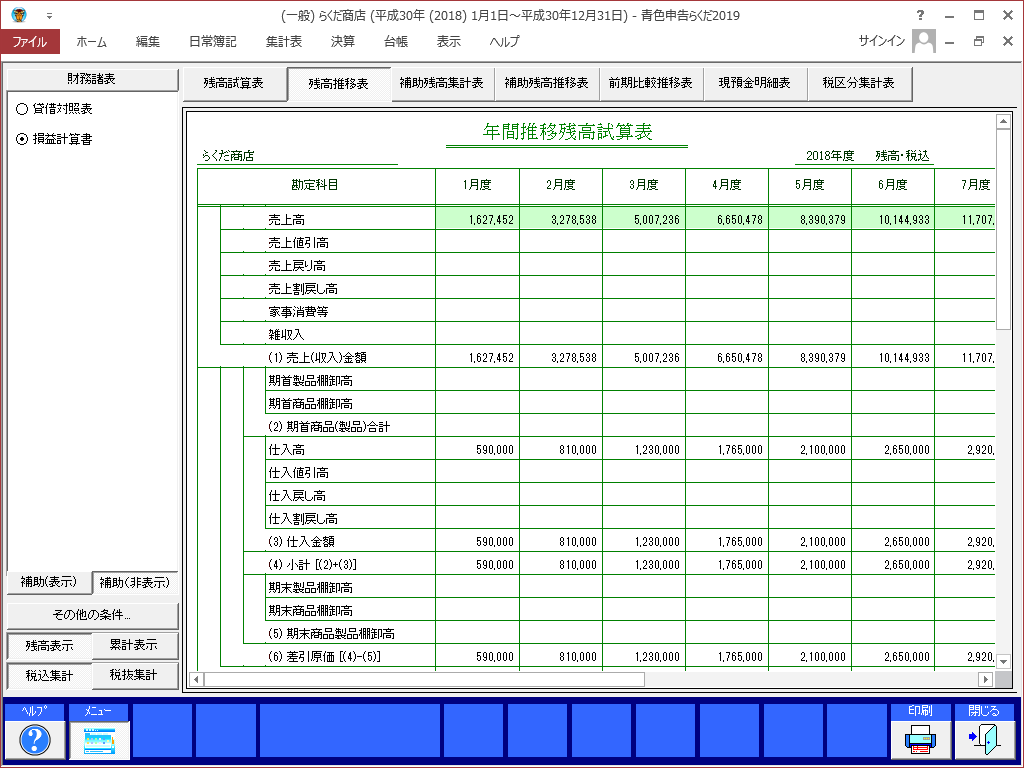Click the horizontal scrollbar thumb

[x=424, y=679]
